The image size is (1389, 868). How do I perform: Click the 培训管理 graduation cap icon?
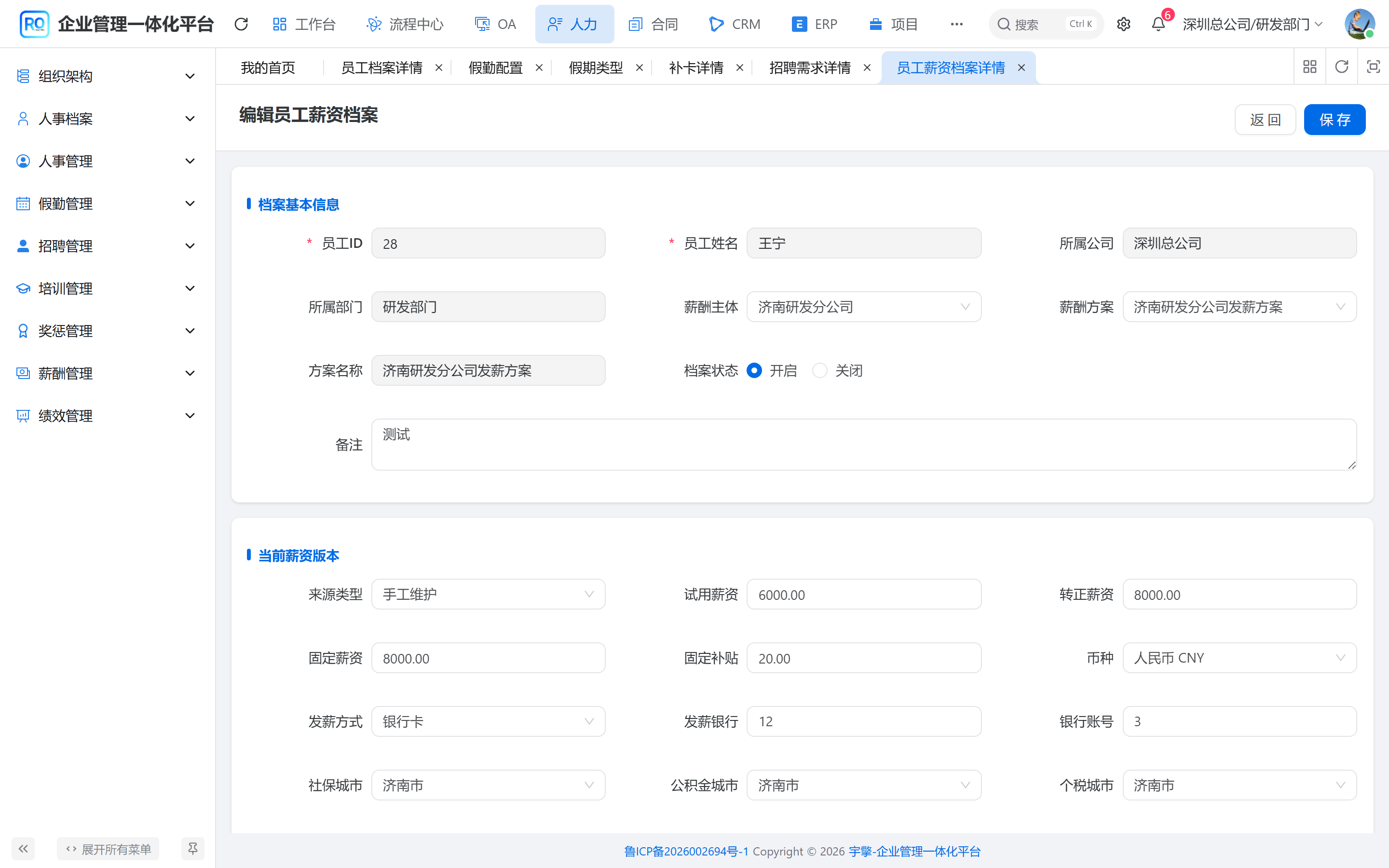pos(23,289)
